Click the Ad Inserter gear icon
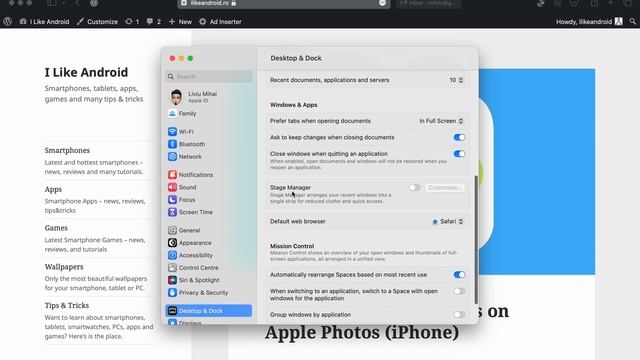The height and width of the screenshot is (360, 640). tap(202, 22)
